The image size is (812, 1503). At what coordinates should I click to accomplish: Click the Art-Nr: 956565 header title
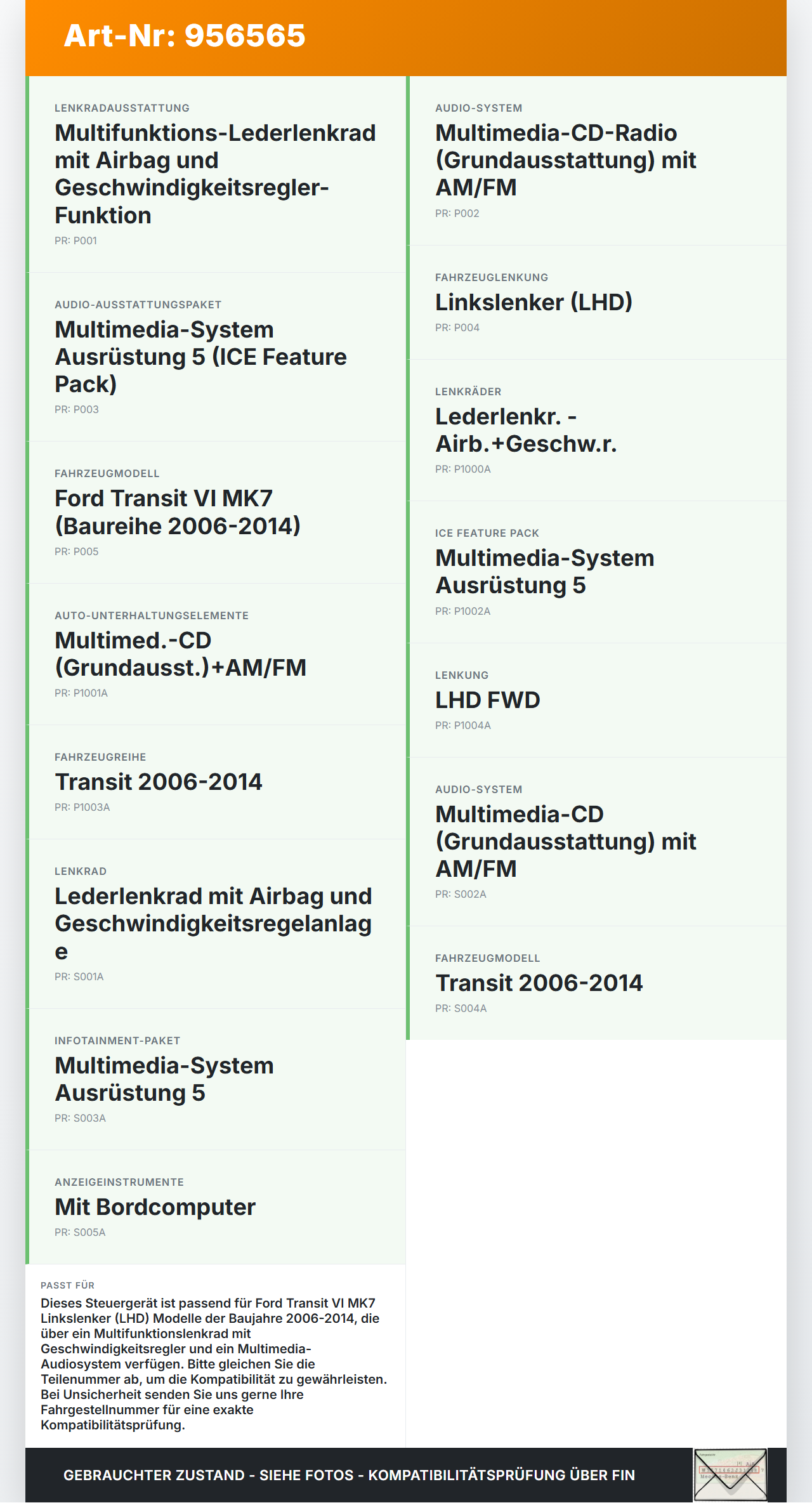click(185, 36)
